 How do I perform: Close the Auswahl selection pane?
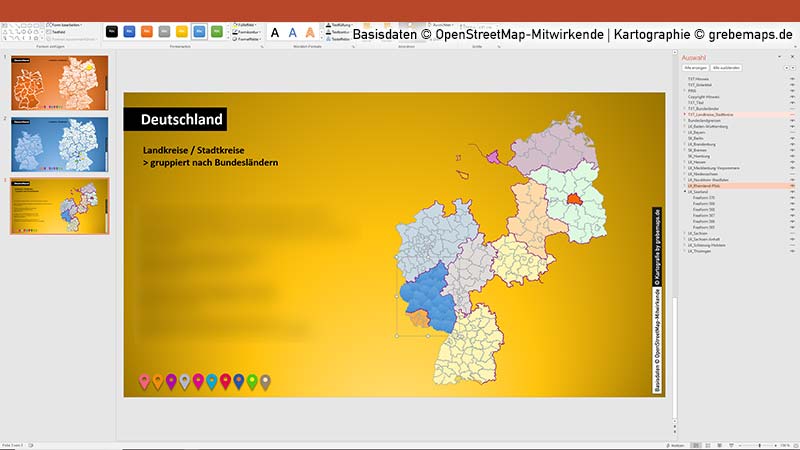click(791, 58)
